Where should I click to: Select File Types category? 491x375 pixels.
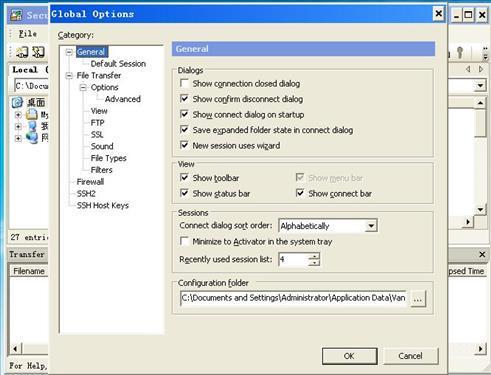tap(108, 158)
